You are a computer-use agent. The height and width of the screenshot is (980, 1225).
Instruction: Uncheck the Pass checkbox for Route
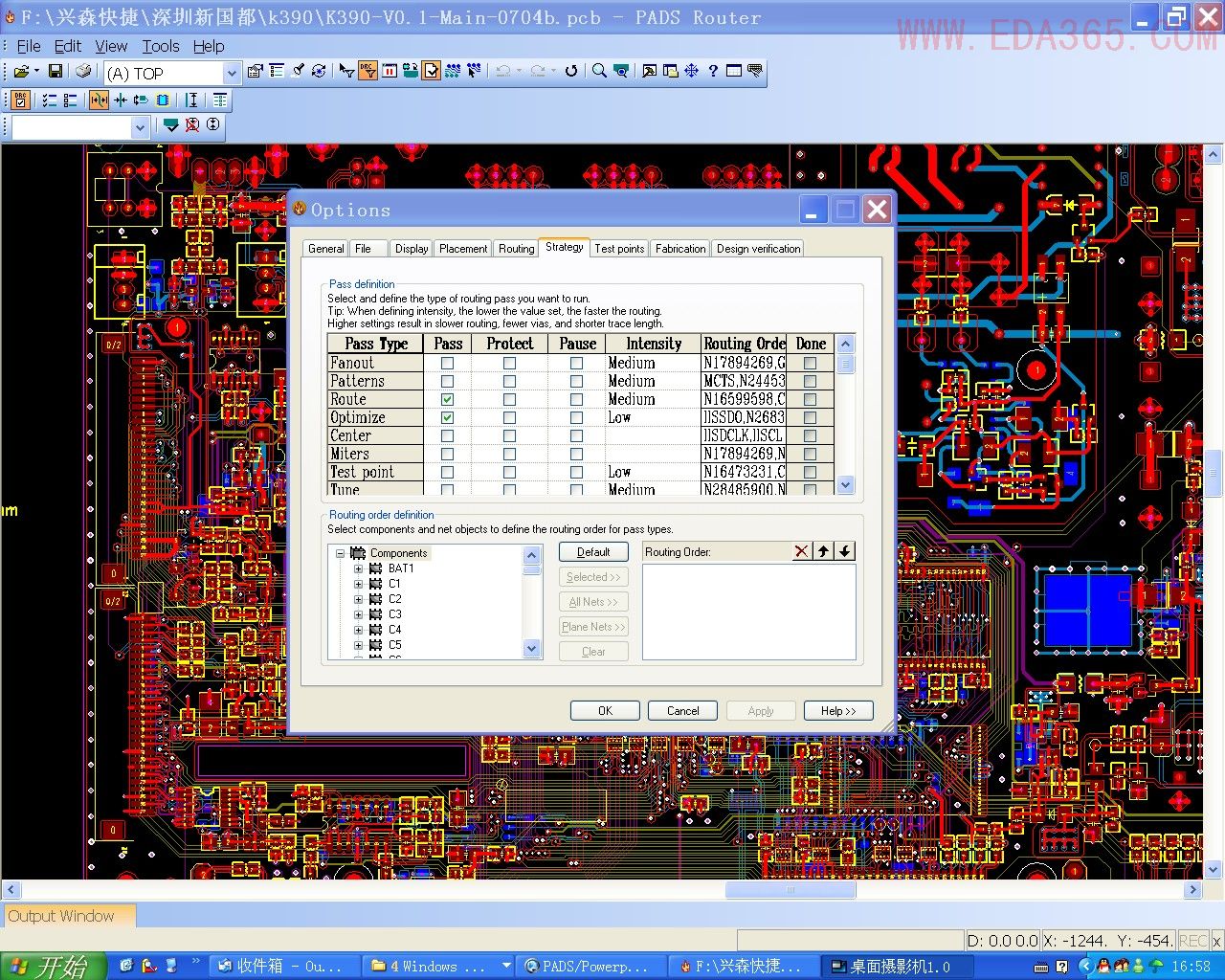447,399
